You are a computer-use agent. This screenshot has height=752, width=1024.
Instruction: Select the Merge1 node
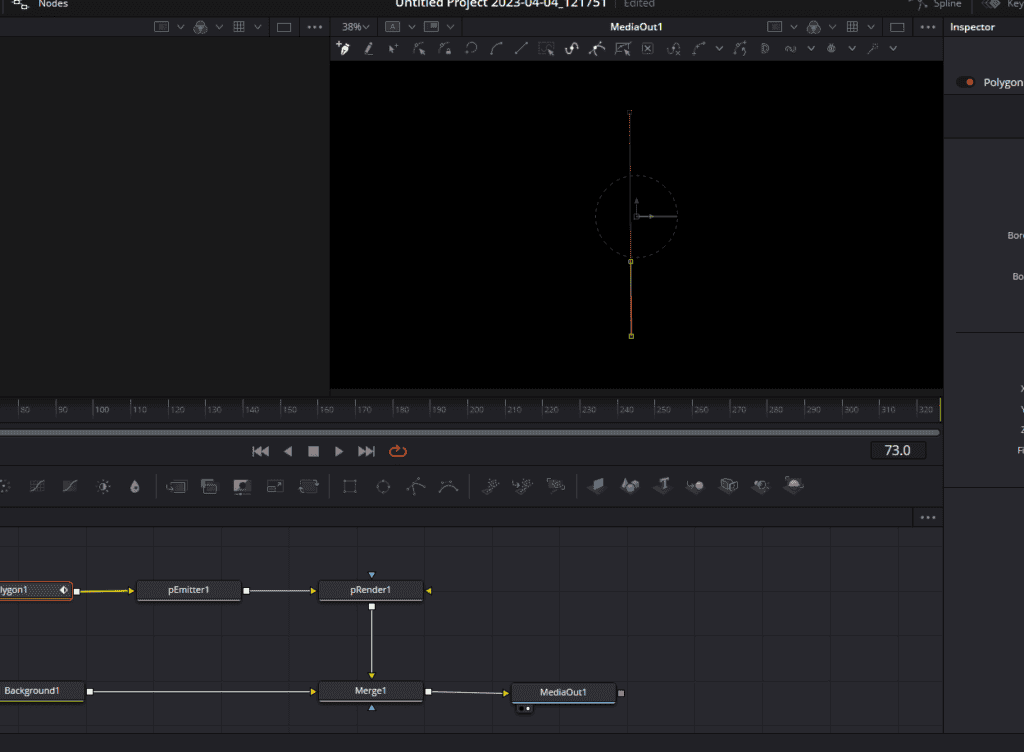(x=371, y=691)
